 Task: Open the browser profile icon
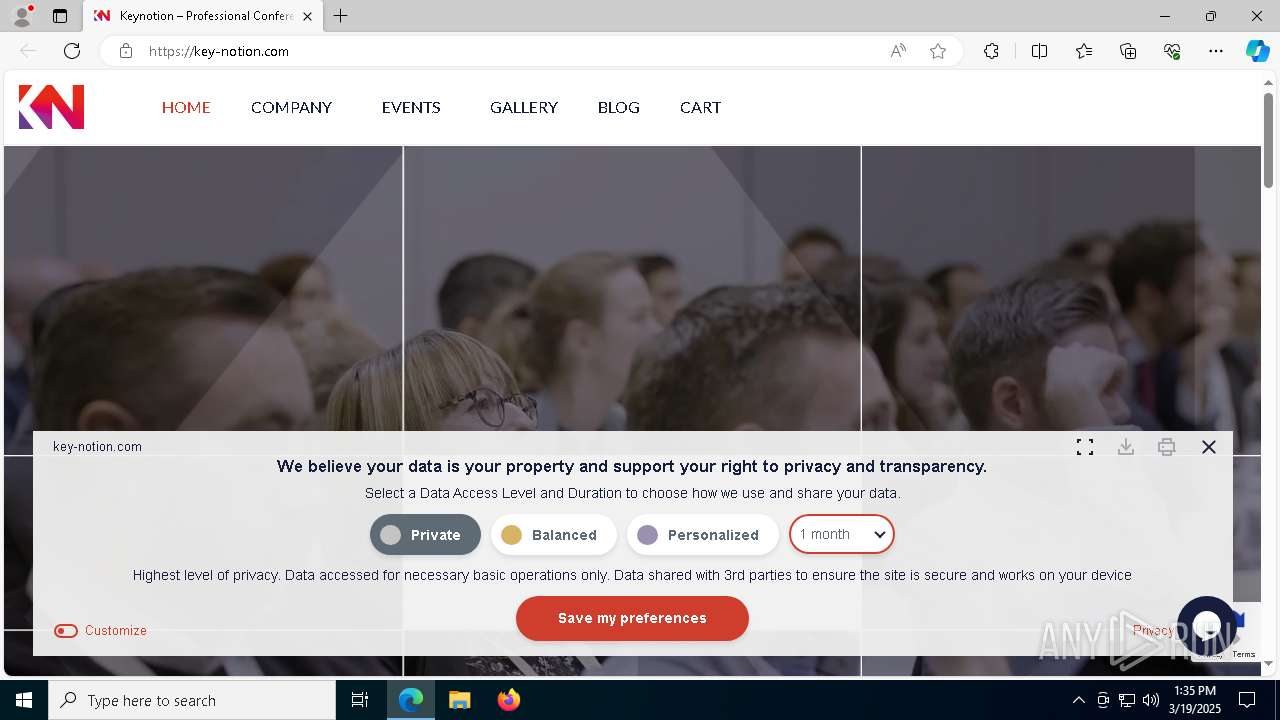coord(22,16)
